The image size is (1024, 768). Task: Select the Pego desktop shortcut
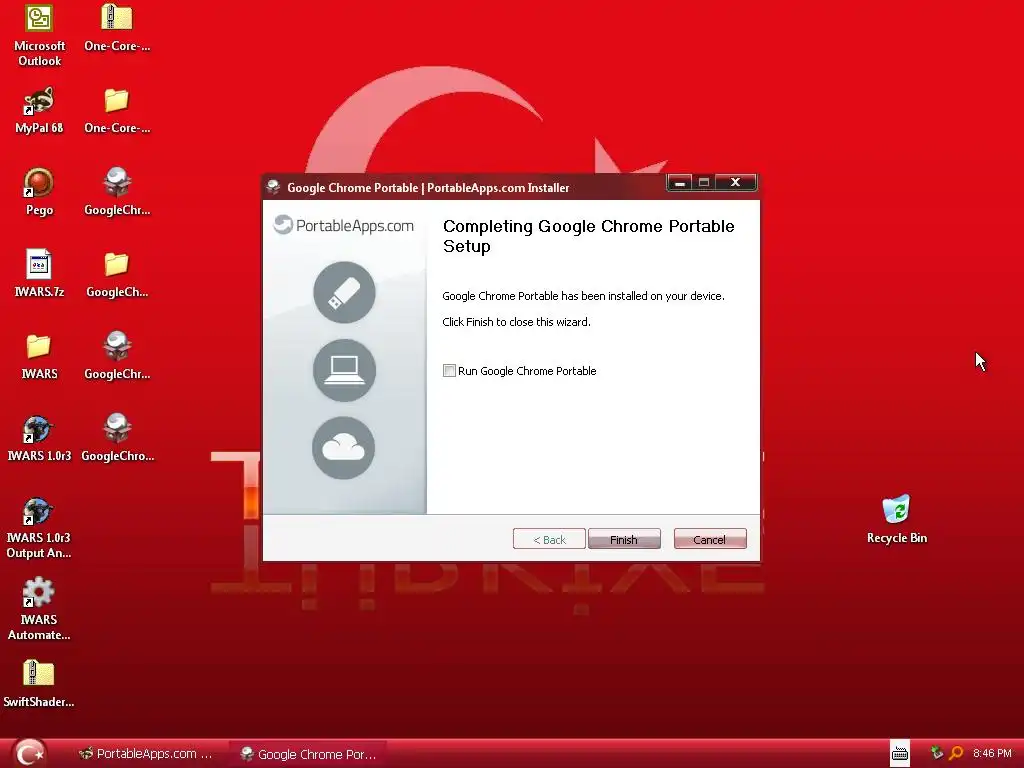click(x=39, y=192)
